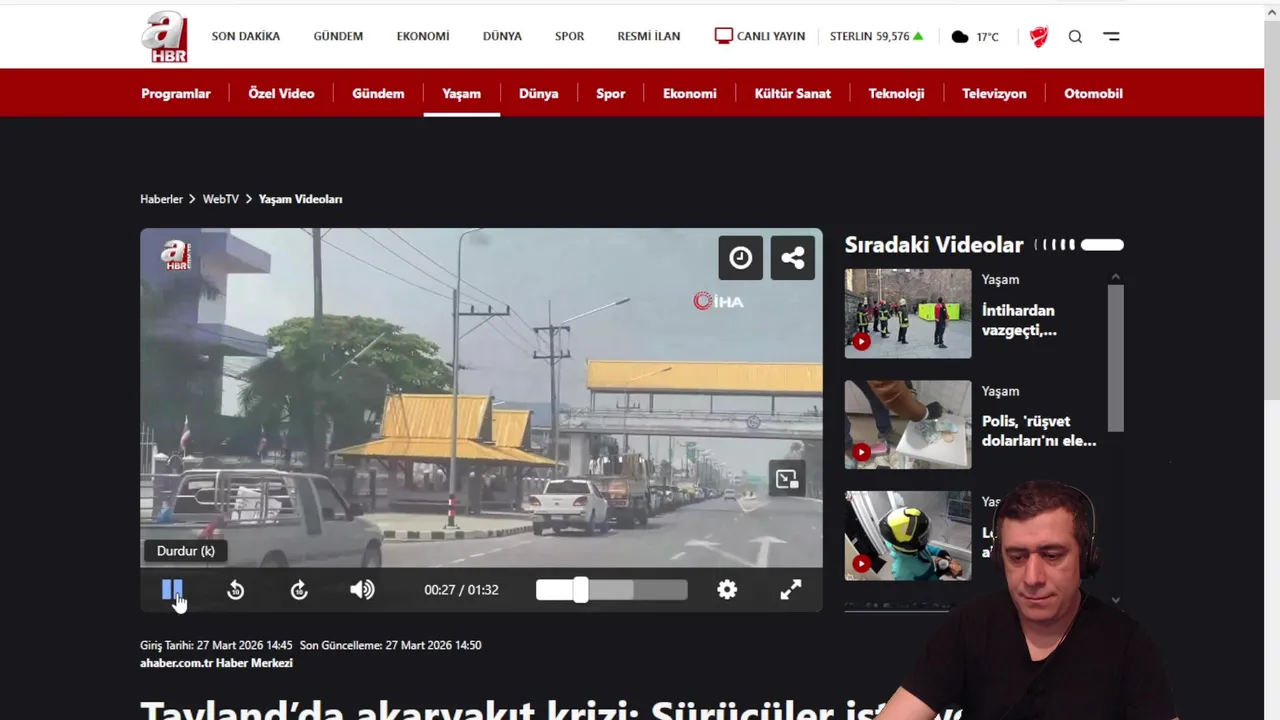The height and width of the screenshot is (720, 1280).
Task: Skip the video forward 10 seconds
Action: coord(299,590)
